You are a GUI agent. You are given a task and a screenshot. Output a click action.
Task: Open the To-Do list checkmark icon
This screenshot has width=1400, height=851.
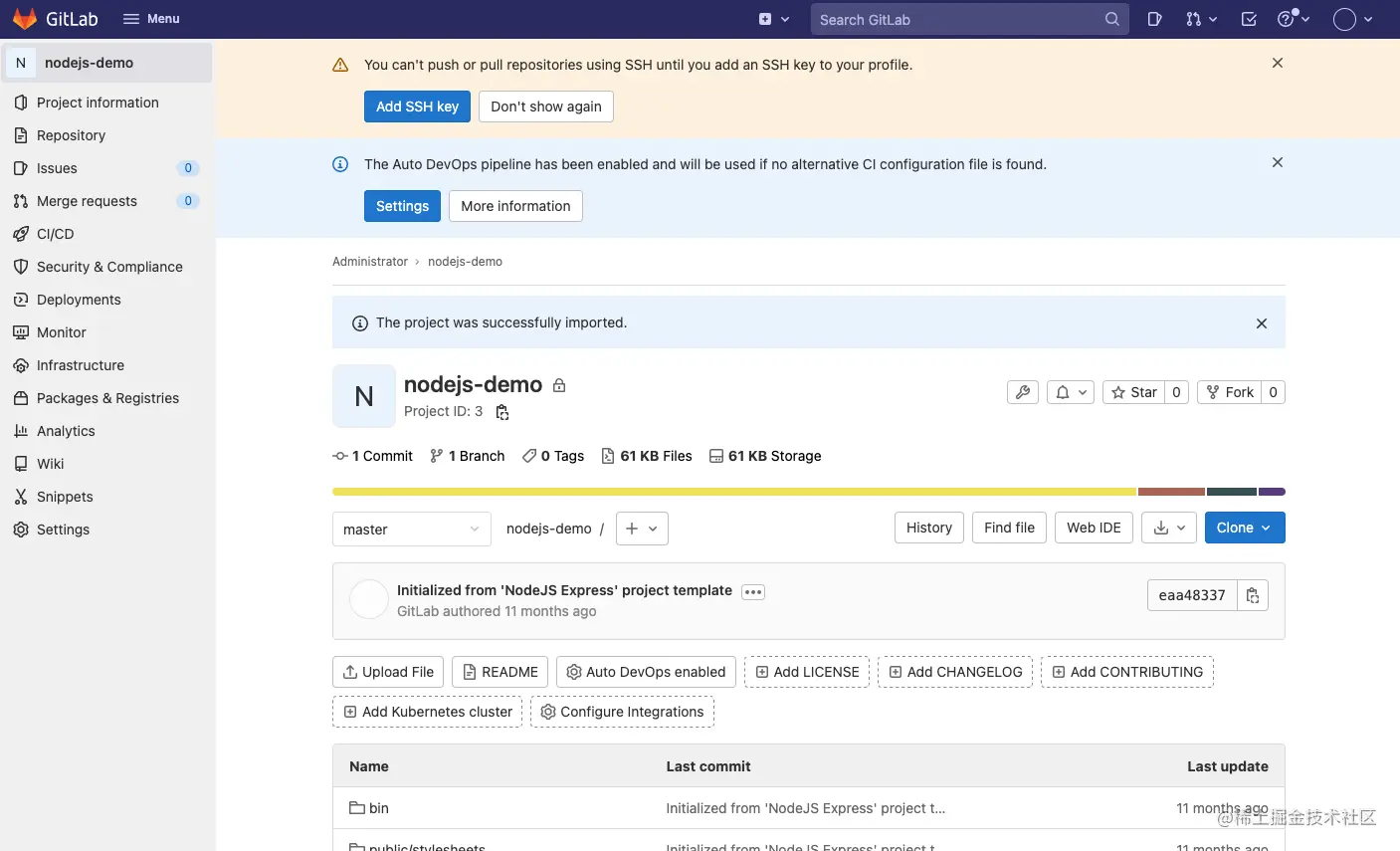[1249, 19]
